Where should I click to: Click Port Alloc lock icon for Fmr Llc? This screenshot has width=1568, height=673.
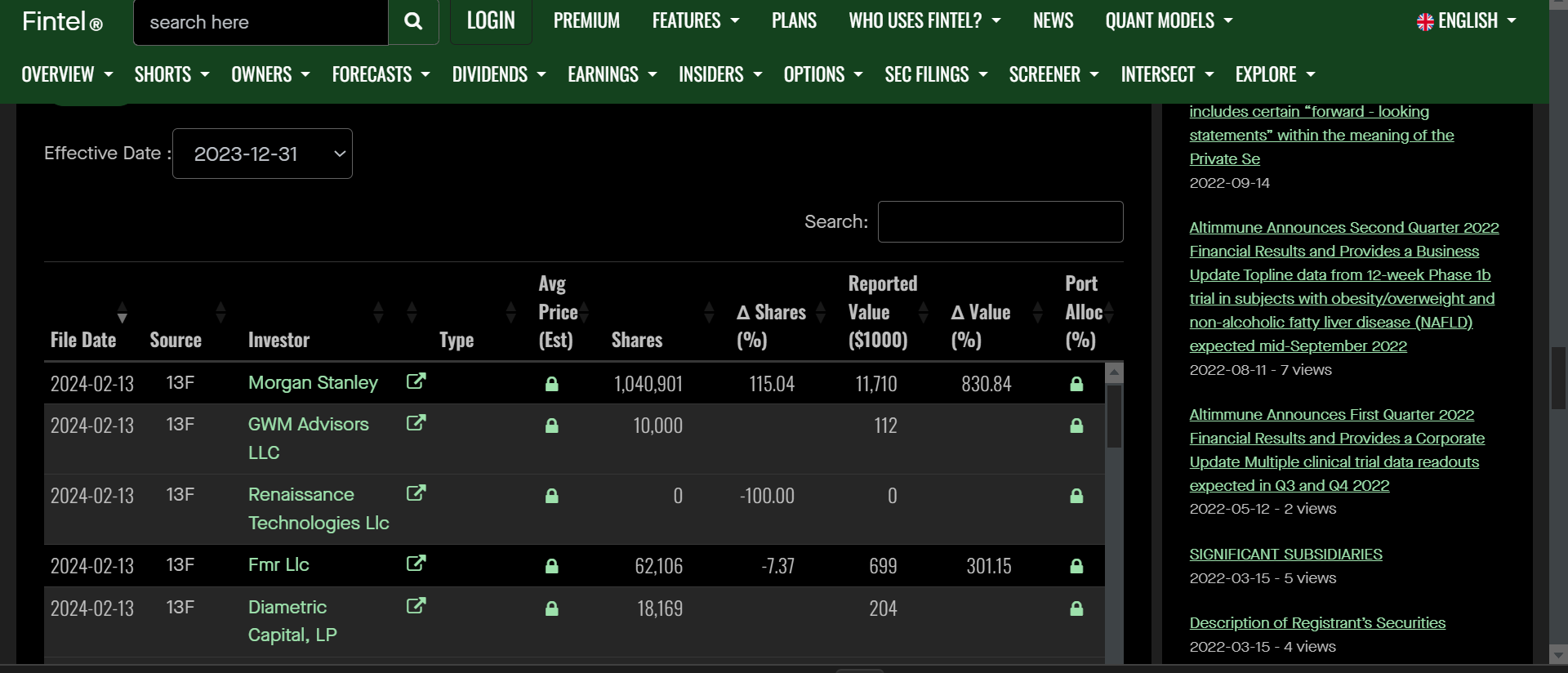[1076, 566]
